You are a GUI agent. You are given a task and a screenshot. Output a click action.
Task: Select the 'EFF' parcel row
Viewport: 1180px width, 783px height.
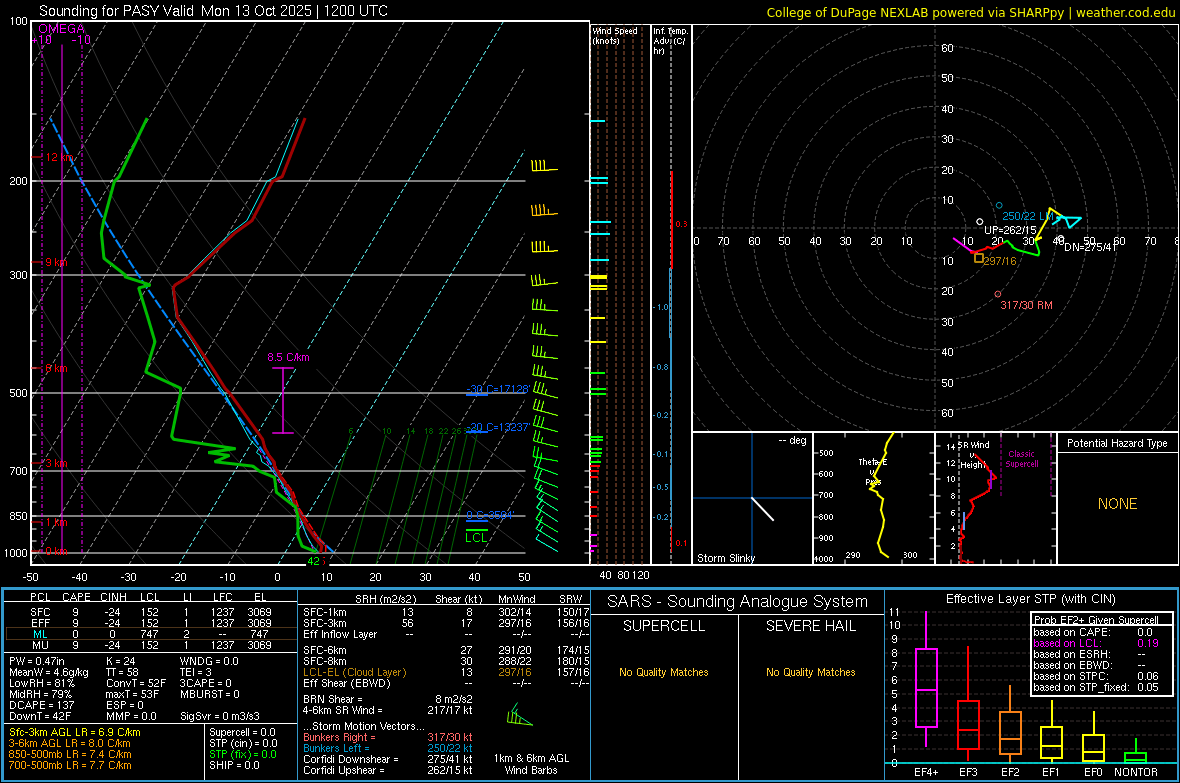[x=150, y=623]
